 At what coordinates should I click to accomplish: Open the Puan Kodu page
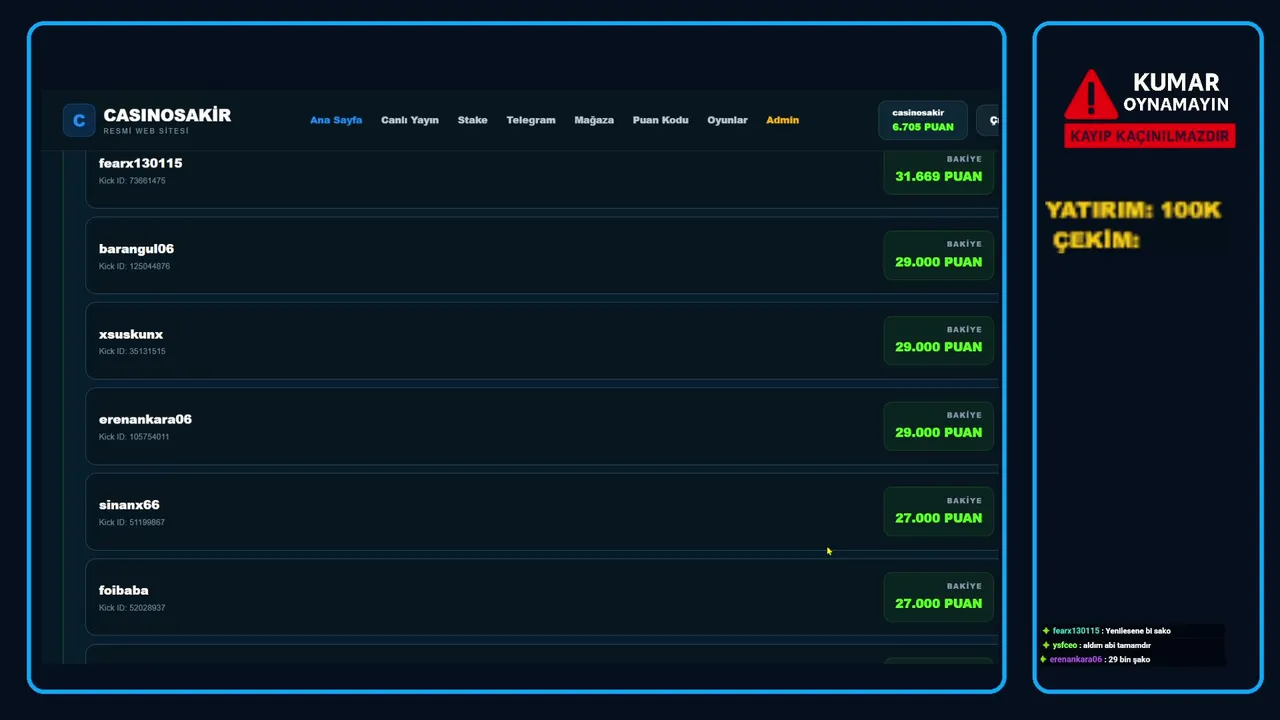[x=661, y=120]
